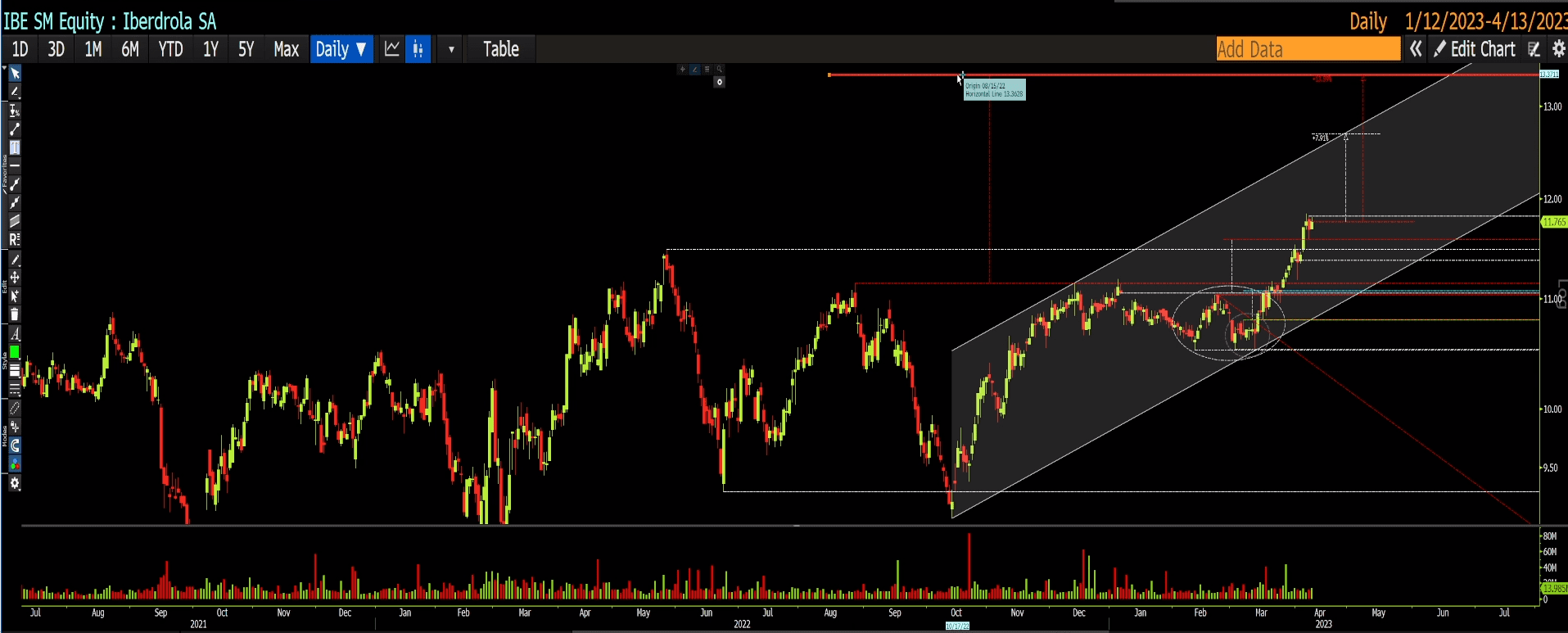1568x633 pixels.
Task: Select the 5Y time range
Action: pyautogui.click(x=246, y=49)
